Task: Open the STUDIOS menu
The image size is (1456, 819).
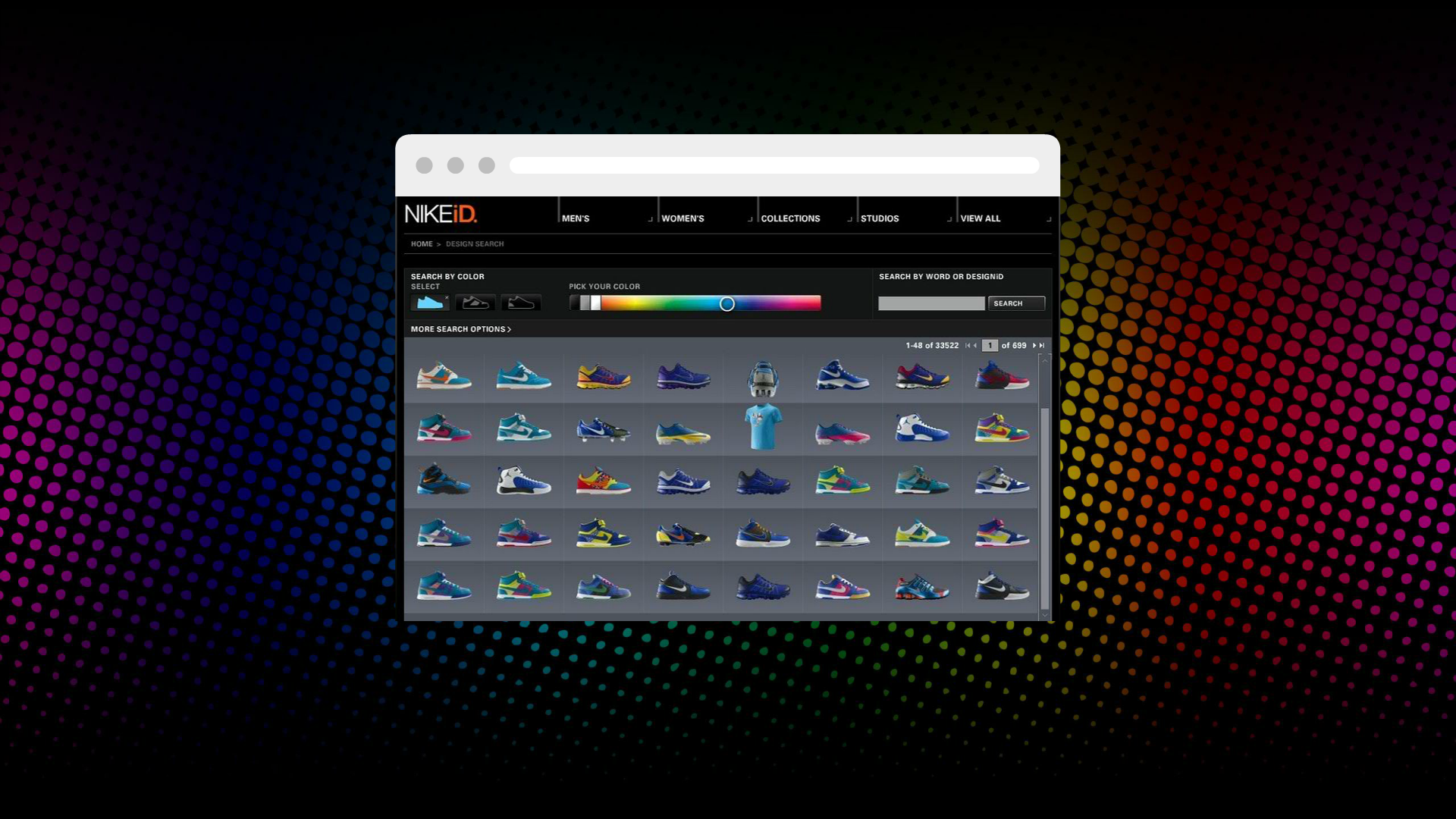Action: (x=879, y=218)
